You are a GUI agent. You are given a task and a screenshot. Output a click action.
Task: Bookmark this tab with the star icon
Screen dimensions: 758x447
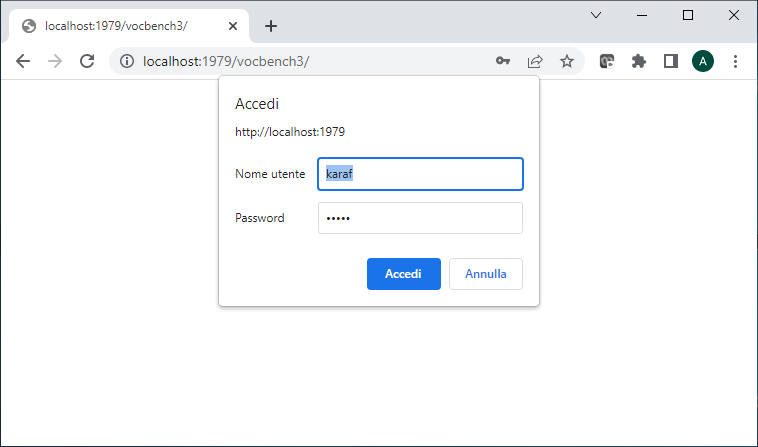[x=567, y=61]
